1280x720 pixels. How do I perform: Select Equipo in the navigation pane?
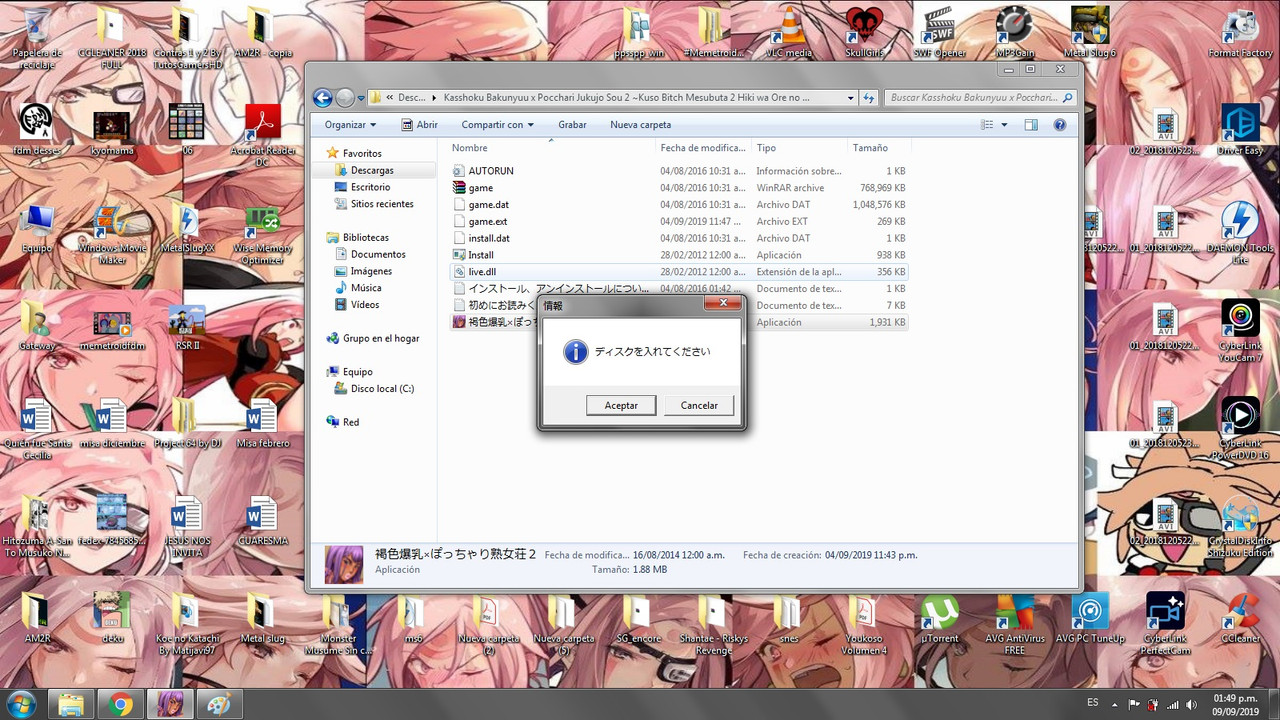(357, 372)
